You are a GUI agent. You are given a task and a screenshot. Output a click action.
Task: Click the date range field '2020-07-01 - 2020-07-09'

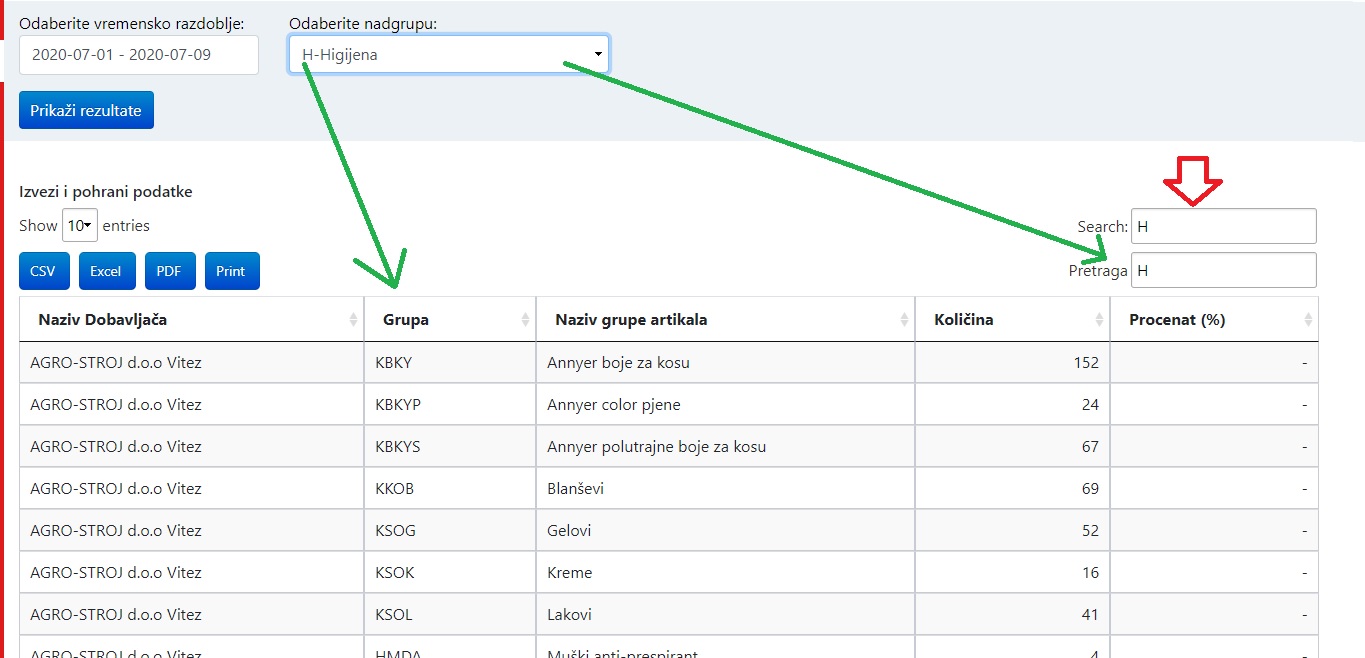click(138, 55)
